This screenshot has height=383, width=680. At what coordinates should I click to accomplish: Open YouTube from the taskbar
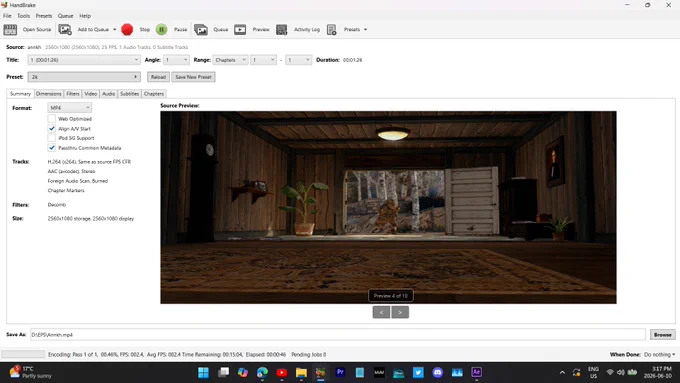(x=281, y=373)
